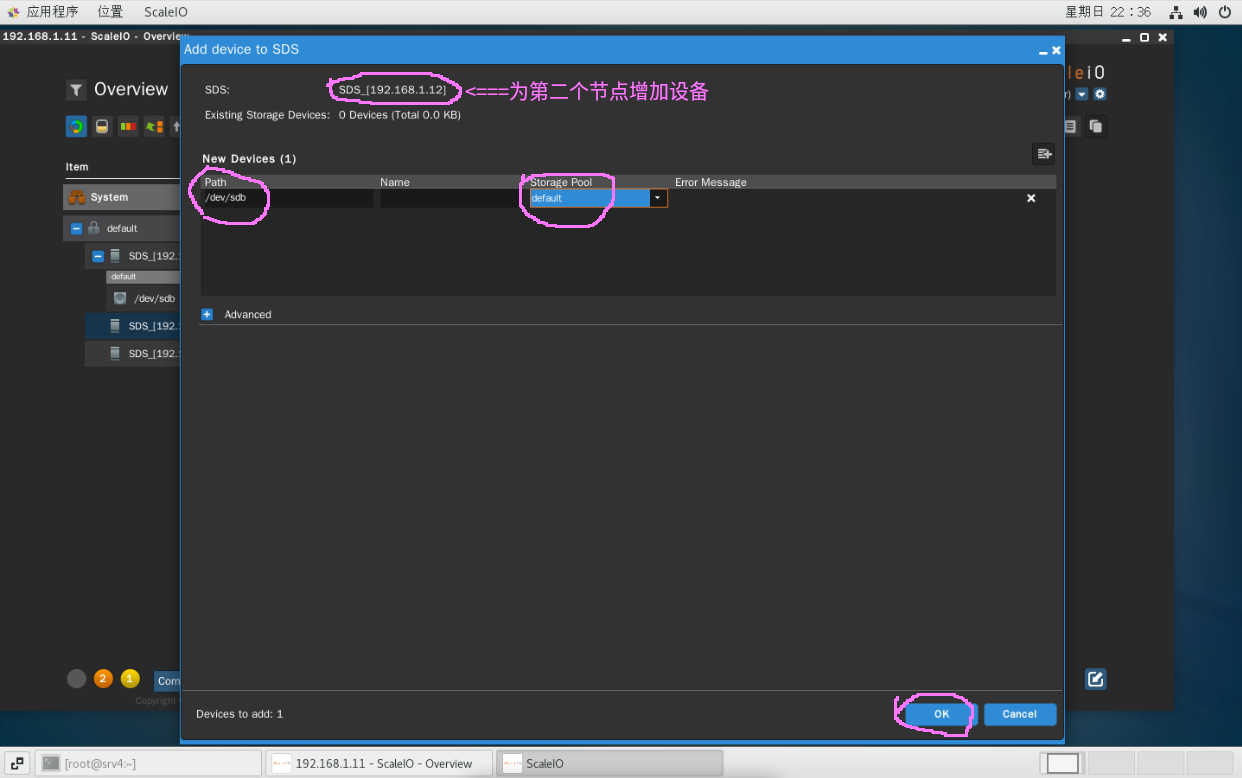Open the volume speaker icon in top panel

click(x=1200, y=12)
